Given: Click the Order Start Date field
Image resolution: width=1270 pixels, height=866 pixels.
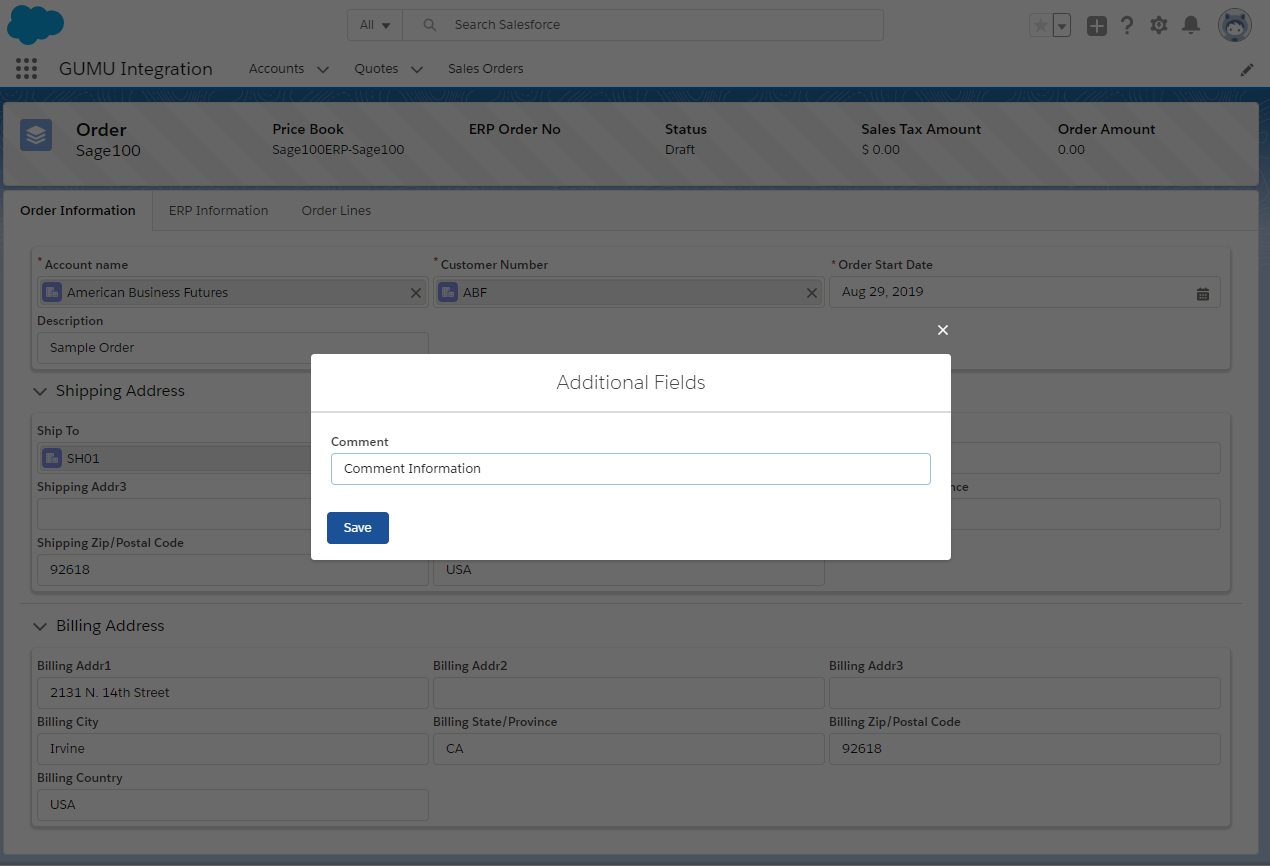Looking at the screenshot, I should tap(1024, 292).
